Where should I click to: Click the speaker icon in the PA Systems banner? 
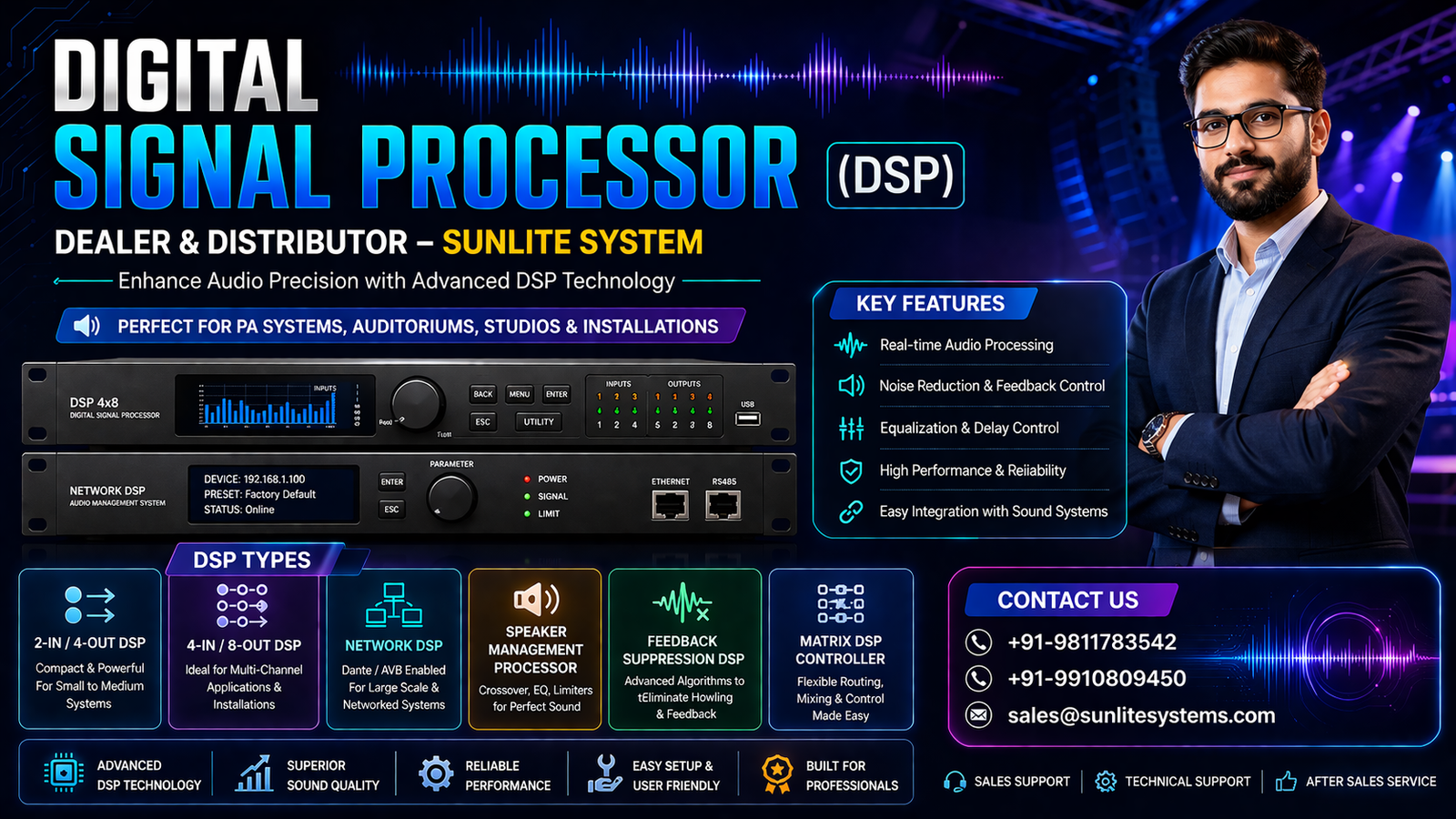click(86, 326)
